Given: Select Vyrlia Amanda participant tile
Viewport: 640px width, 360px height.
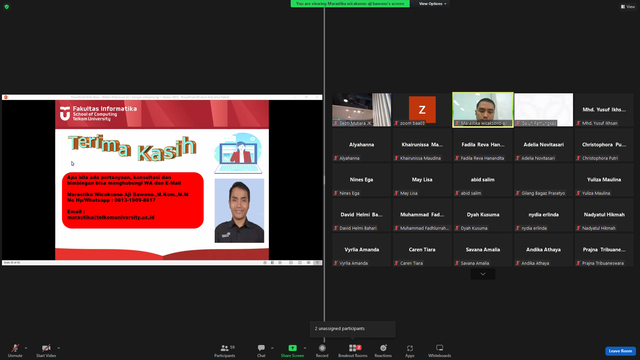Looking at the screenshot, I should (x=362, y=250).
